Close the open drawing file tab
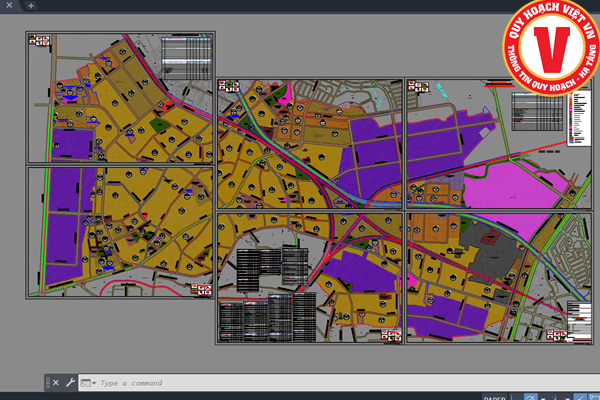This screenshot has height=400, width=600. coord(8,5)
